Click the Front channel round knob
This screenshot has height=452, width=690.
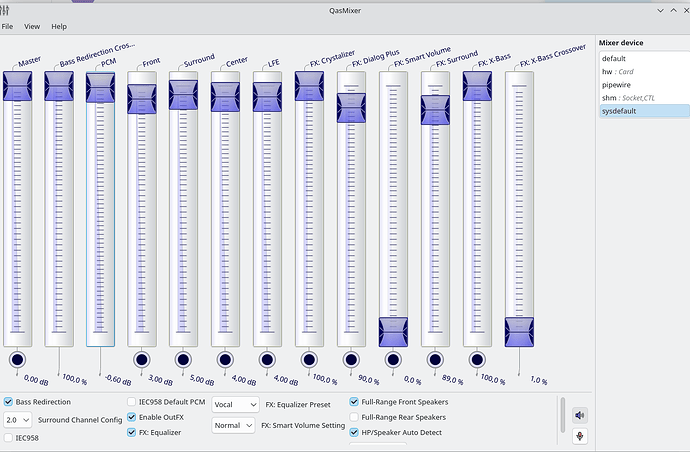[142, 359]
